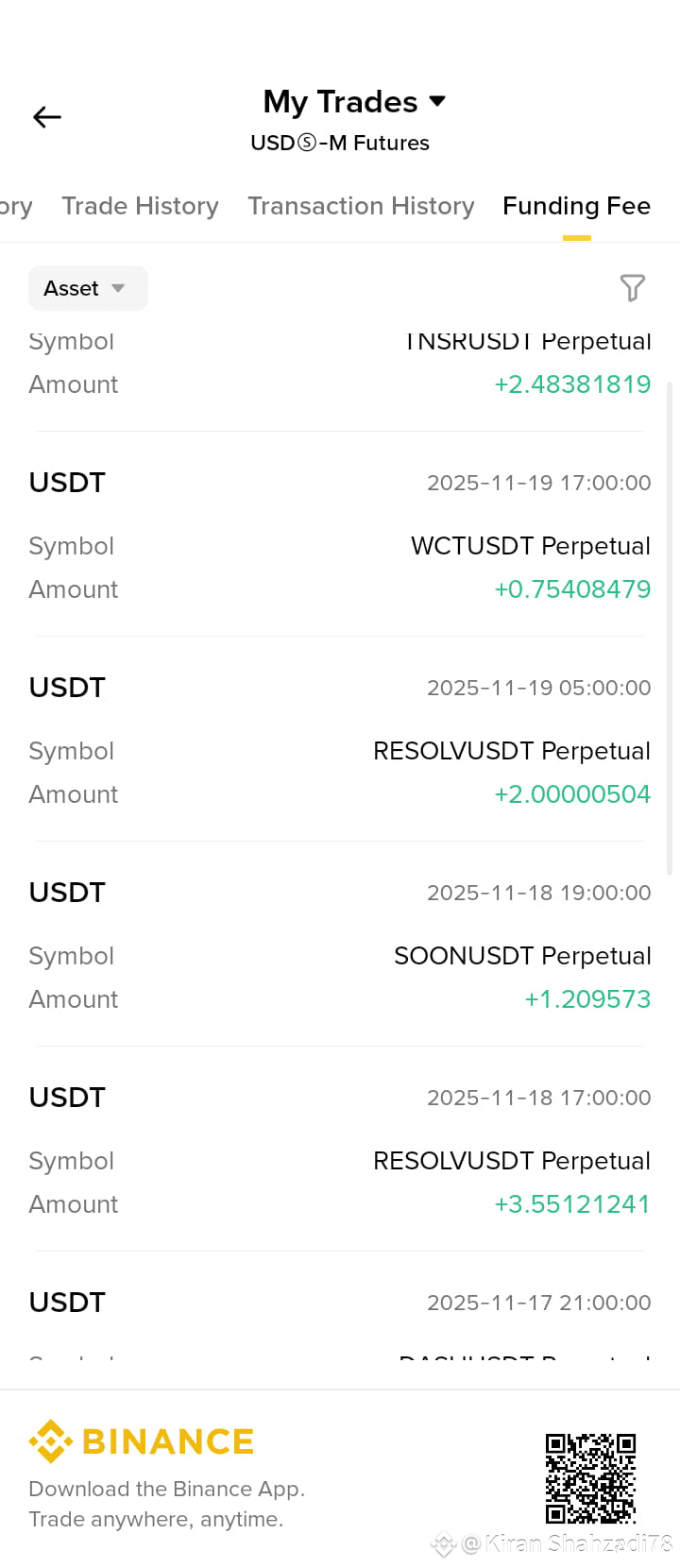The height and width of the screenshot is (1568, 680).
Task: Tap the TNSRUSDT amount +2.48381819
Action: tap(572, 384)
